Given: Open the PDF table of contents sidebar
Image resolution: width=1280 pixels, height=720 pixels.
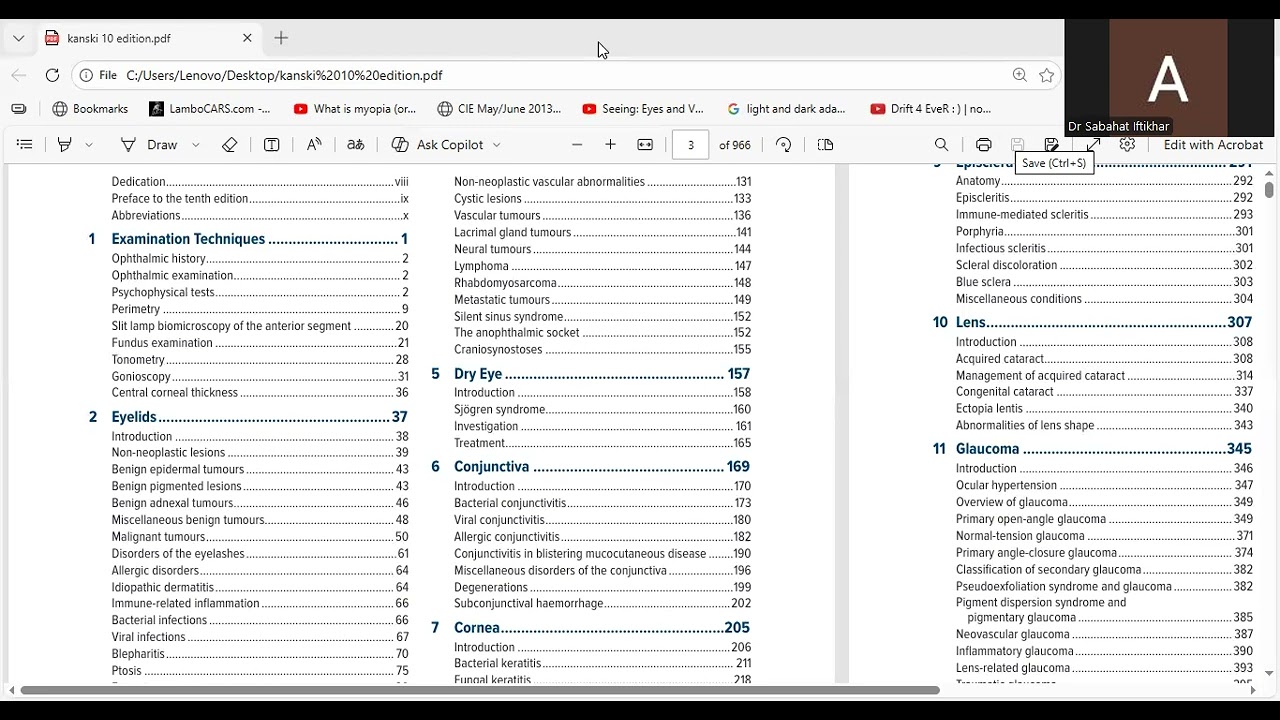Looking at the screenshot, I should click(25, 145).
